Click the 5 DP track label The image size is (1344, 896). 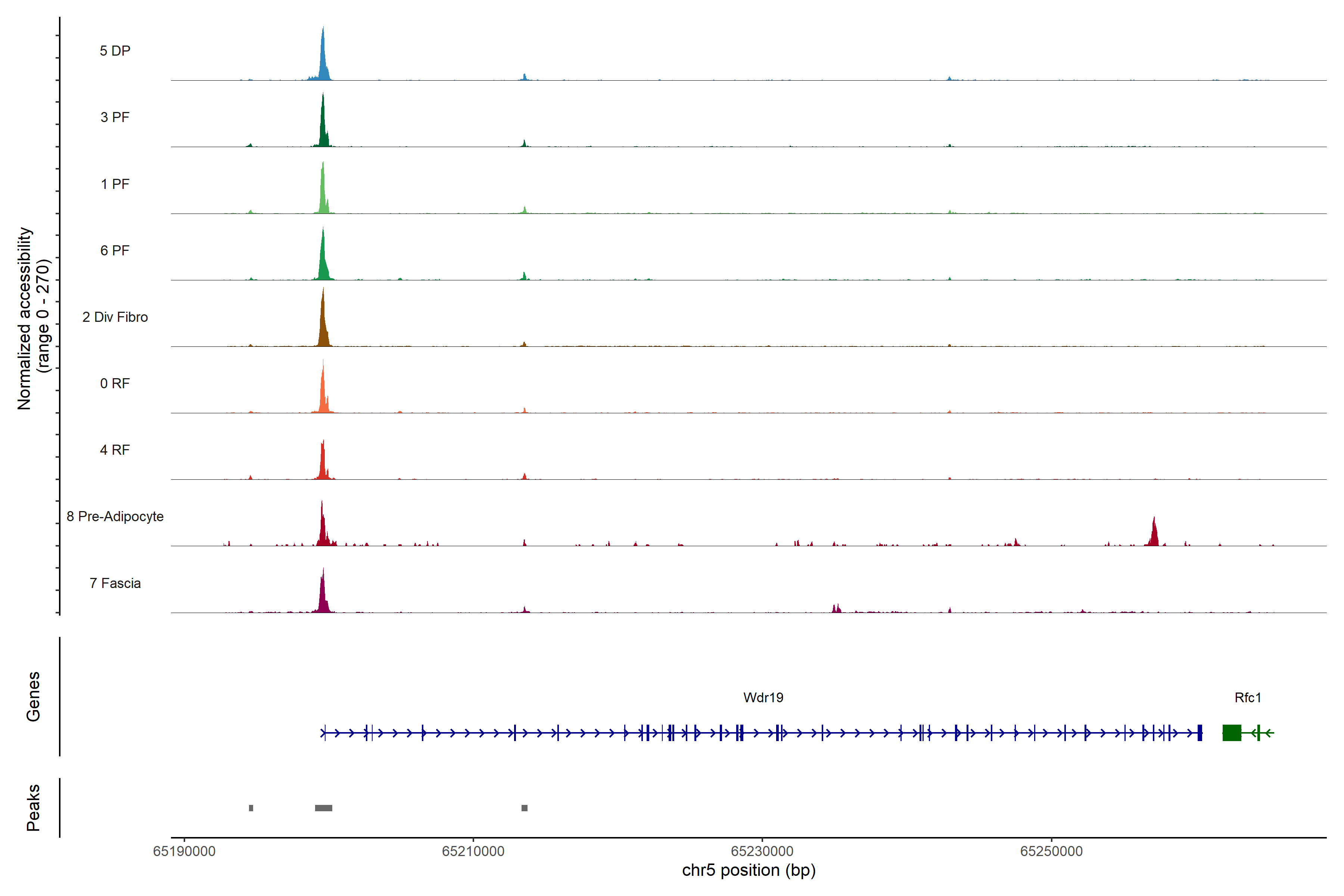click(x=115, y=51)
